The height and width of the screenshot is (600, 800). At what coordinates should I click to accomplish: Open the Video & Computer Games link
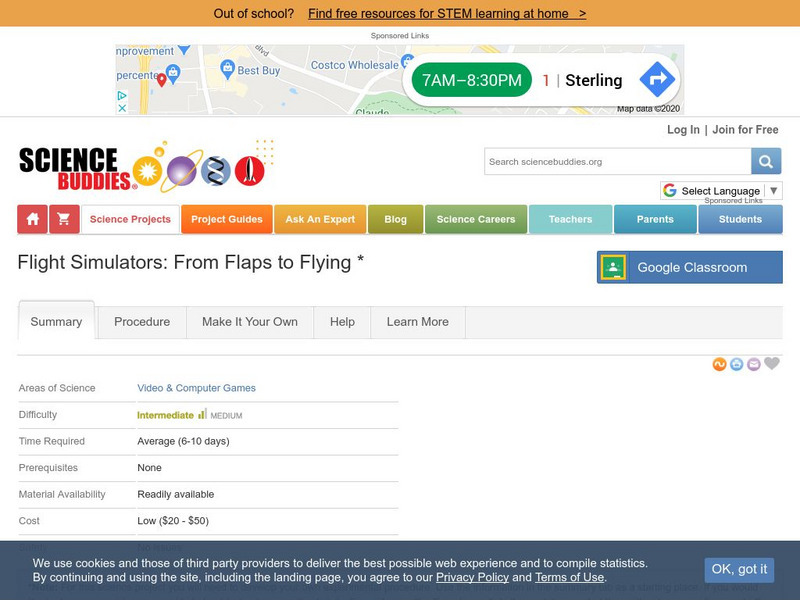(x=196, y=388)
